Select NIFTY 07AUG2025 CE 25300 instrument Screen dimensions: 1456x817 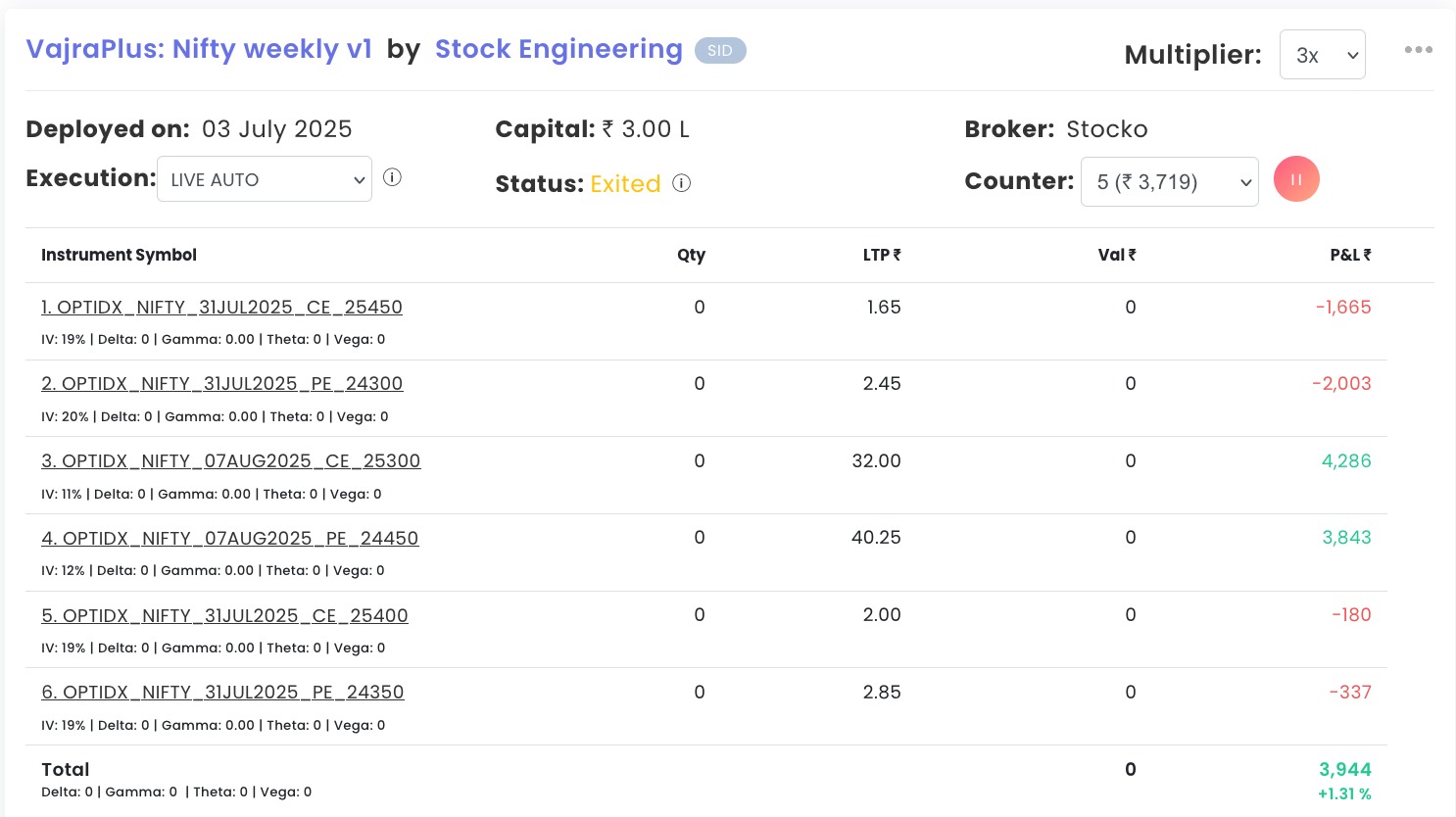(230, 461)
